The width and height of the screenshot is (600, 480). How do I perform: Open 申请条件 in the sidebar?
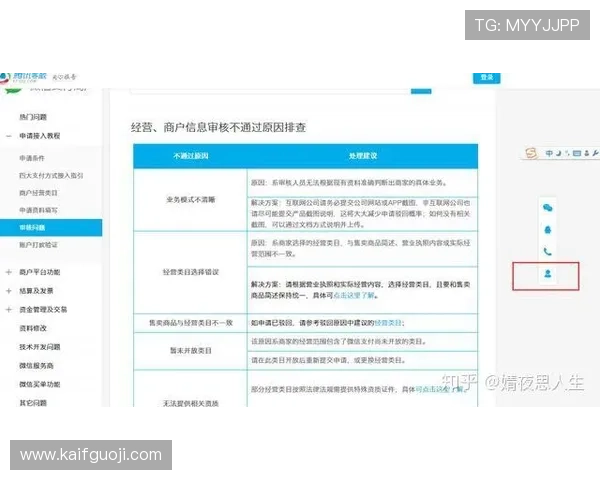[x=32, y=158]
